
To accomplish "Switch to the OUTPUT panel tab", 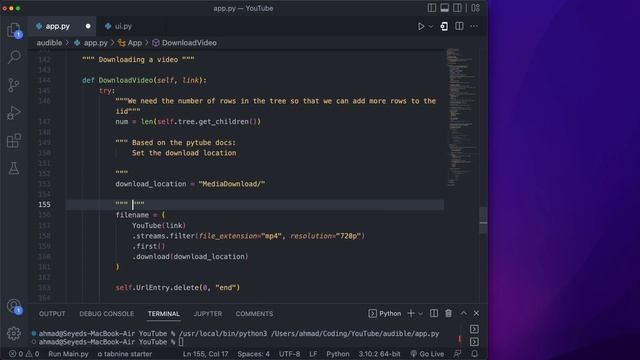I will pos(52,314).
